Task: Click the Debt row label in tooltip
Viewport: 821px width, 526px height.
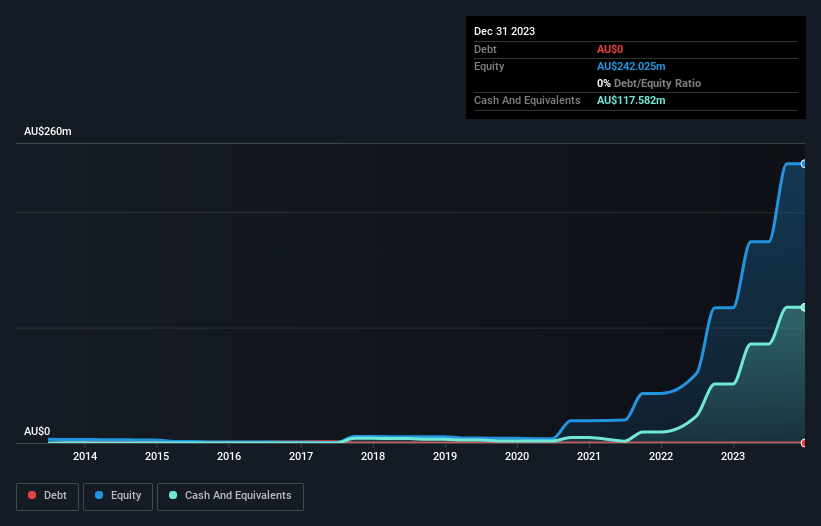Action: pos(485,49)
